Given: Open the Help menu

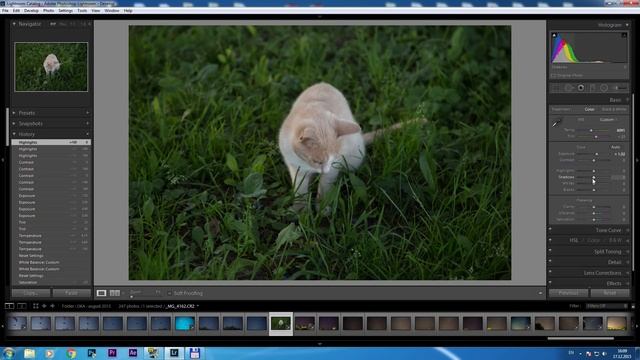Looking at the screenshot, I should click(128, 11).
